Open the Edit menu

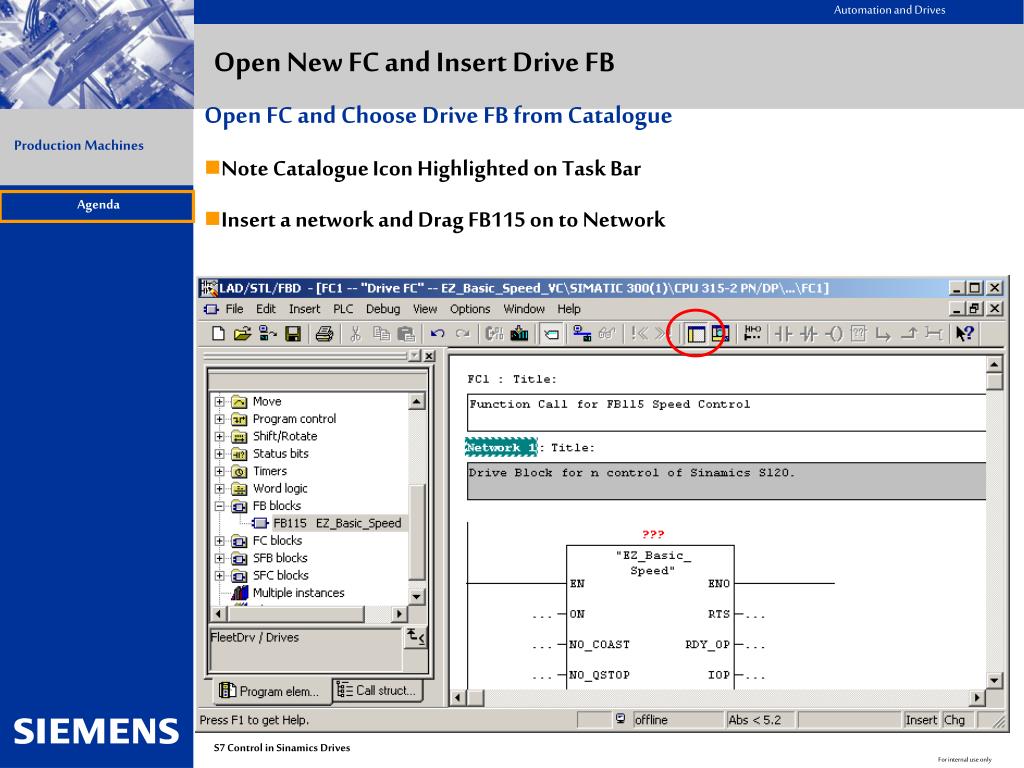(x=265, y=309)
